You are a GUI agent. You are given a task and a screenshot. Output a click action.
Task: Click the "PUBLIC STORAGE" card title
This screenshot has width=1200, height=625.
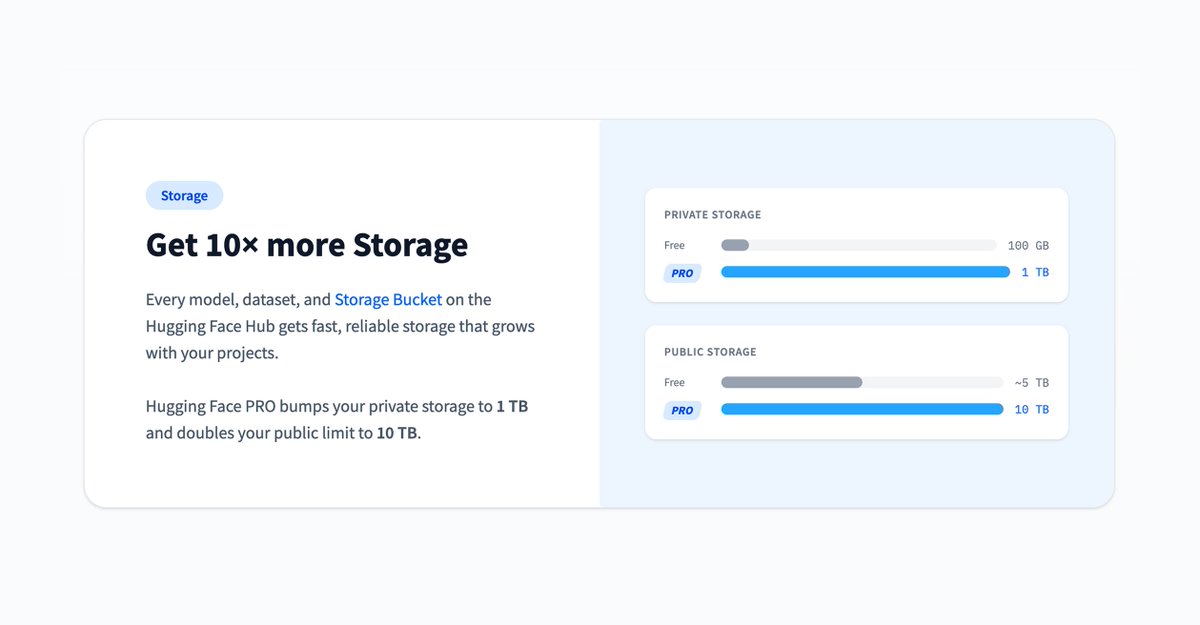pos(710,352)
